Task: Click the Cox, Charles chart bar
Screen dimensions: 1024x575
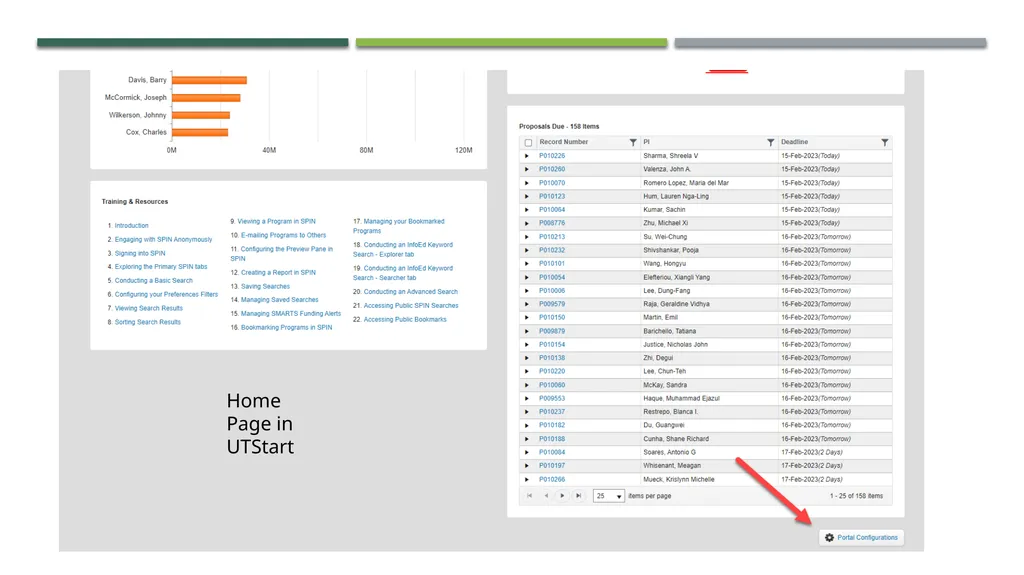Action: coord(200,133)
